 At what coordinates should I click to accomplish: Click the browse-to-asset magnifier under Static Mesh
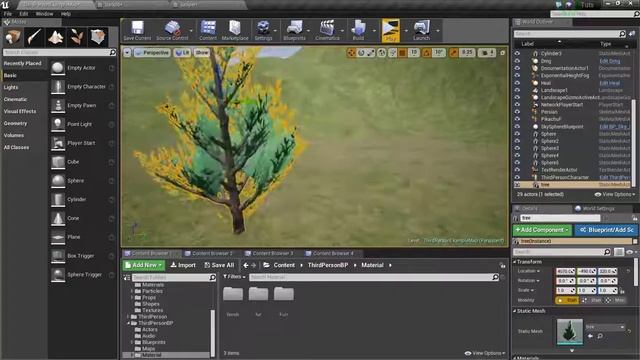600,336
